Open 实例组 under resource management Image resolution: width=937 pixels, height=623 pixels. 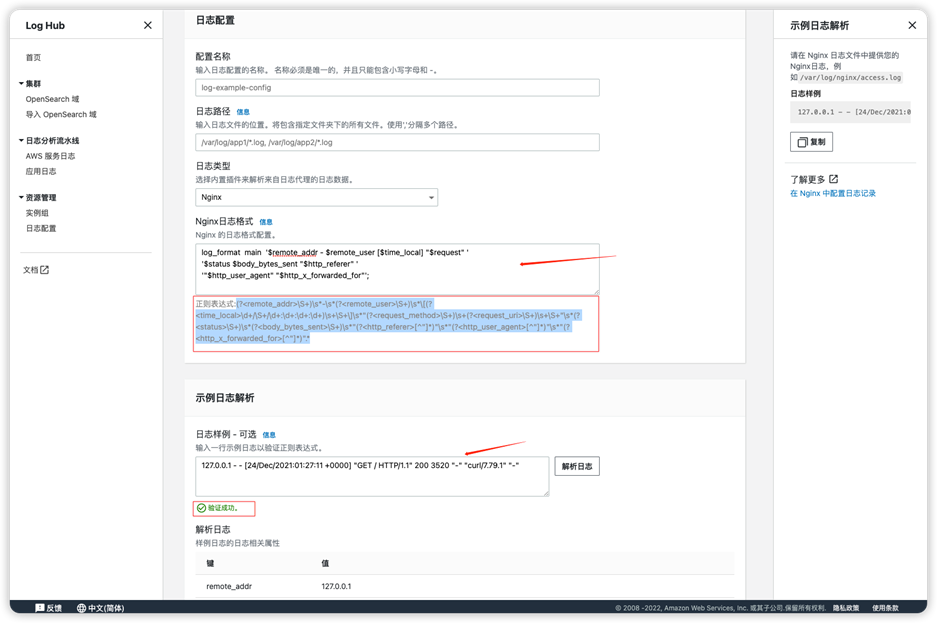point(37,213)
